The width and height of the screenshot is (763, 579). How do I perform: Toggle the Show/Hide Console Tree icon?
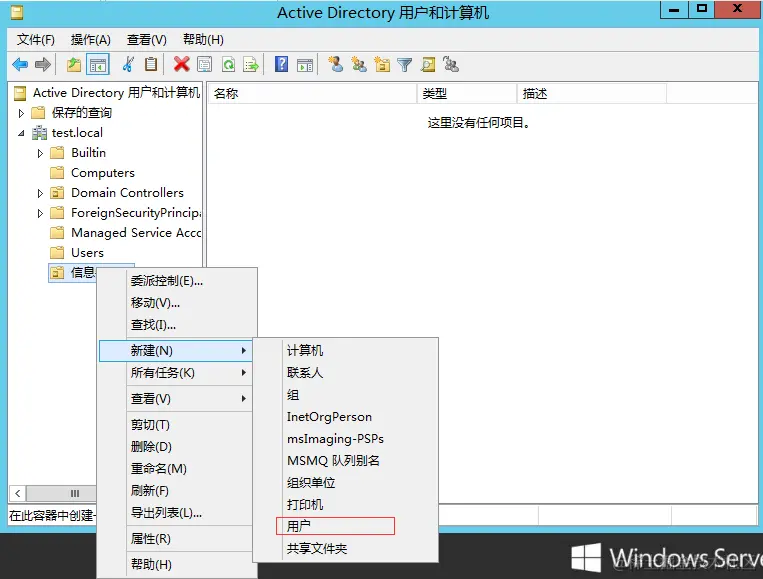coord(98,64)
